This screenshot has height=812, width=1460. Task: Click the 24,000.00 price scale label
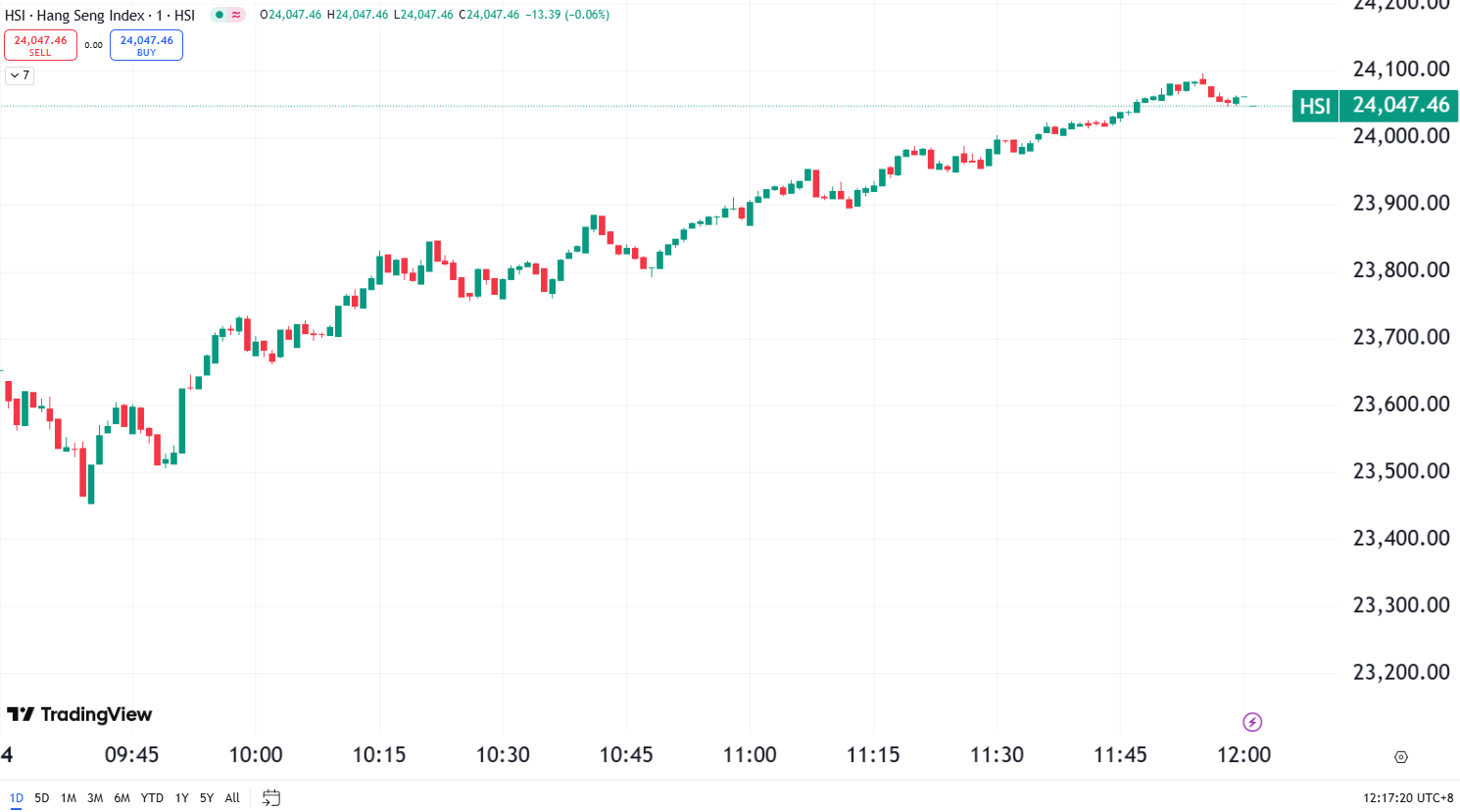(x=1400, y=136)
